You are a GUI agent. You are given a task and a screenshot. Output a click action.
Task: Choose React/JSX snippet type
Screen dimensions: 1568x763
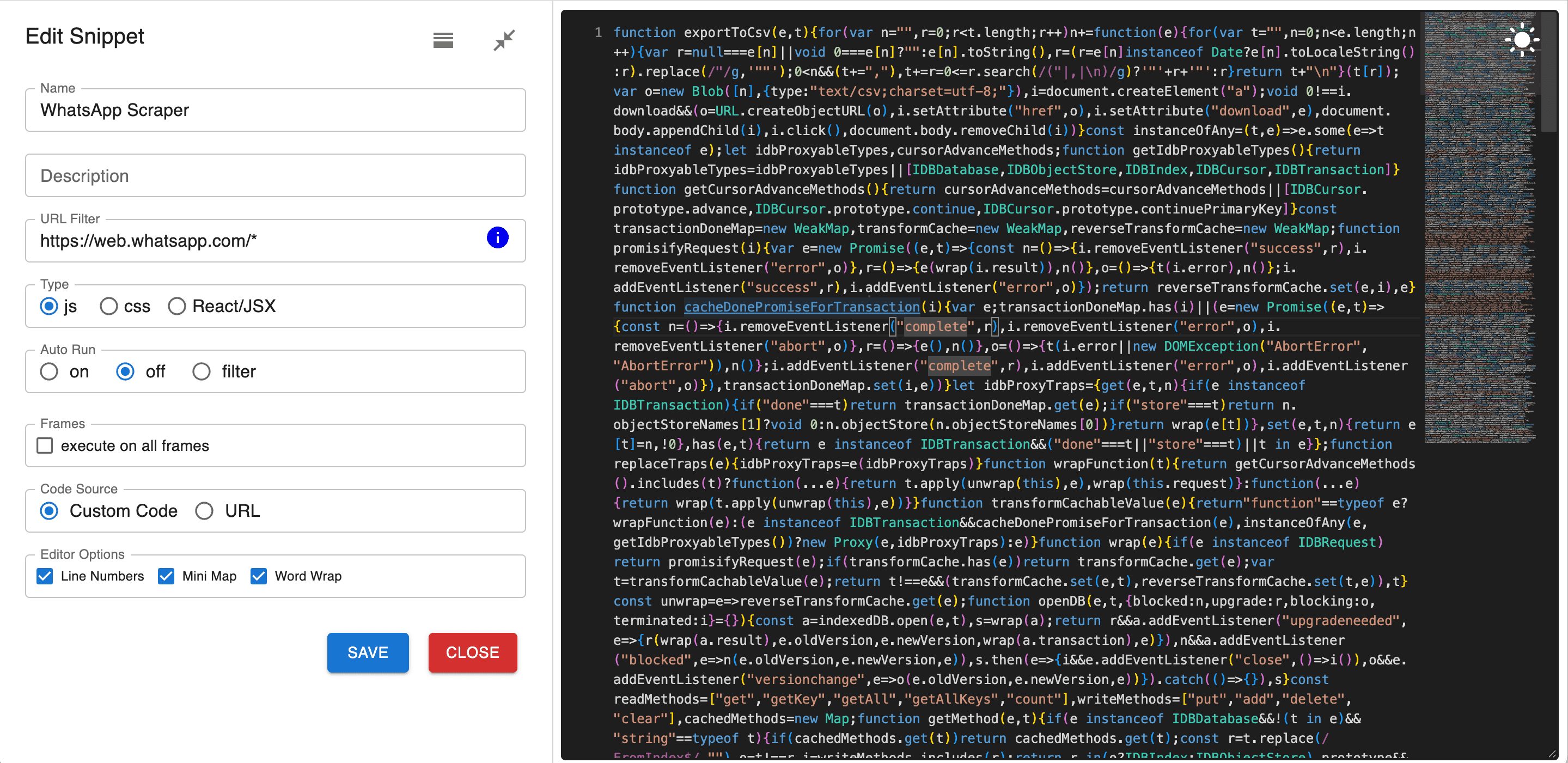click(x=177, y=306)
